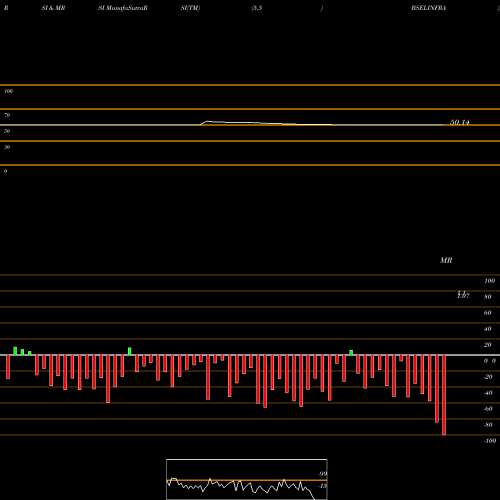Click the "SI & MR" header label
This screenshot has height=500, width=500.
point(53,8)
